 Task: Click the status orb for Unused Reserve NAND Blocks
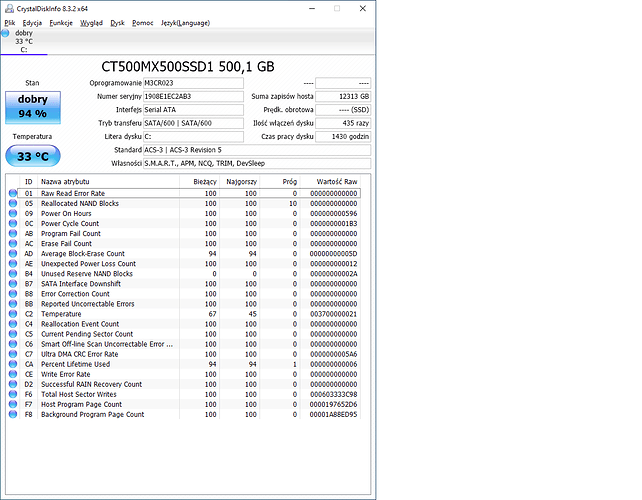13,274
